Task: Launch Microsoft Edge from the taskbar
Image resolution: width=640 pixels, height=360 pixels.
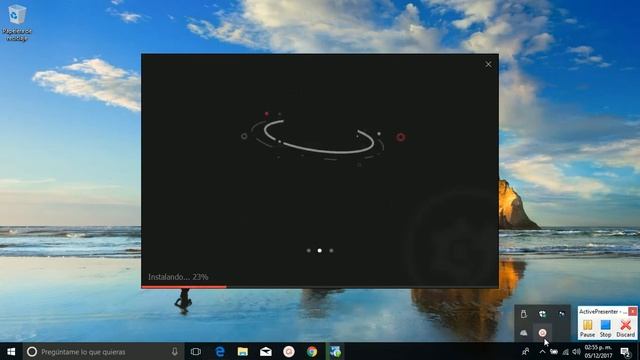Action: click(220, 351)
